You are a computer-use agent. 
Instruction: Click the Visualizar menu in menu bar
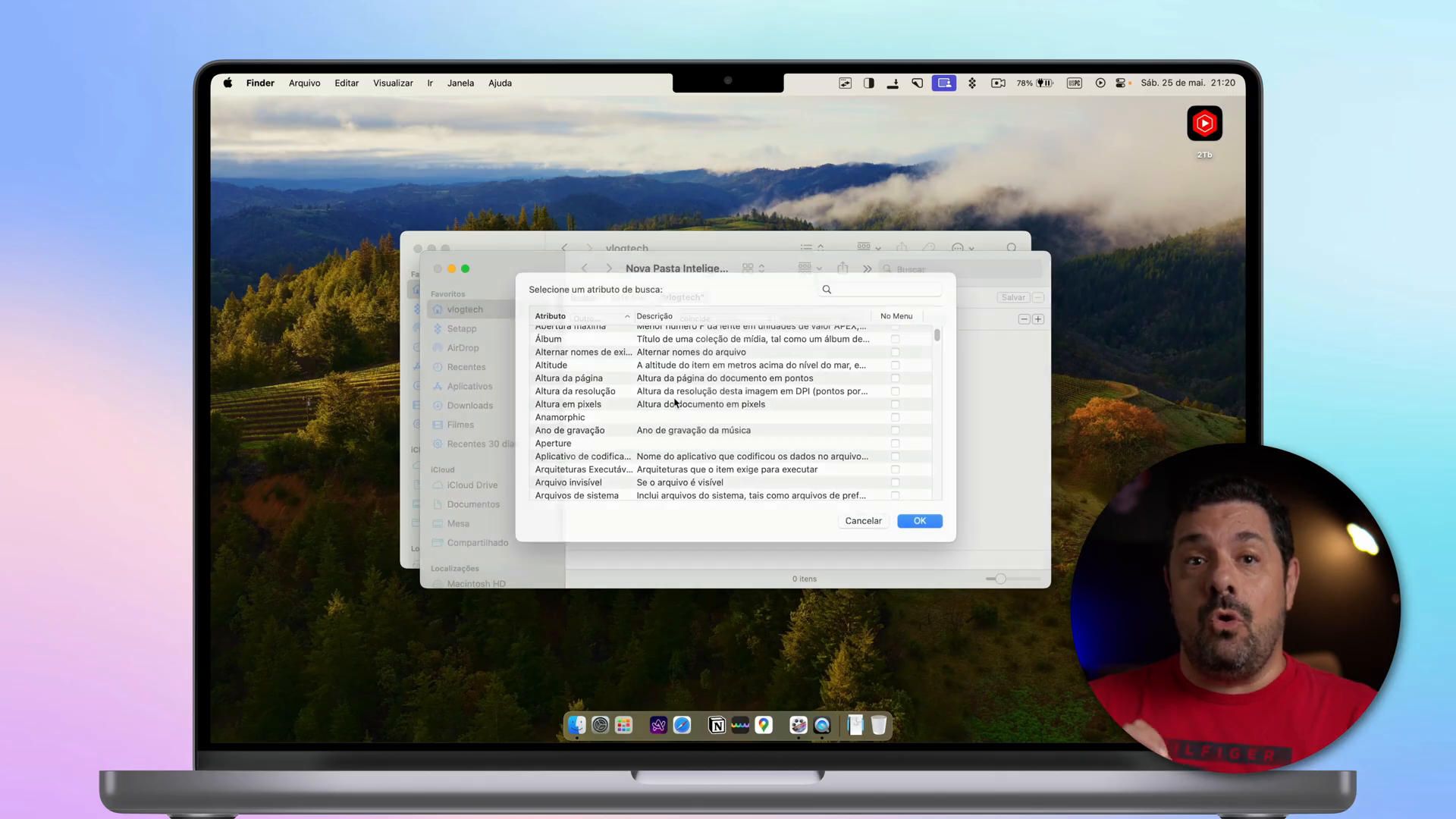[x=393, y=83]
